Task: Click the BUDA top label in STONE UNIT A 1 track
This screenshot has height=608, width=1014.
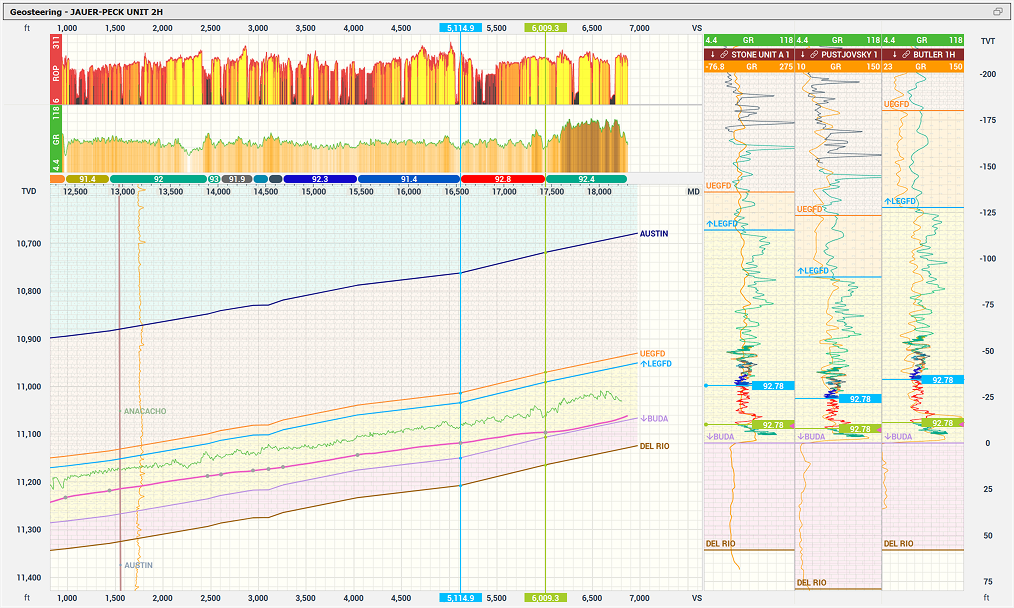Action: click(x=720, y=437)
